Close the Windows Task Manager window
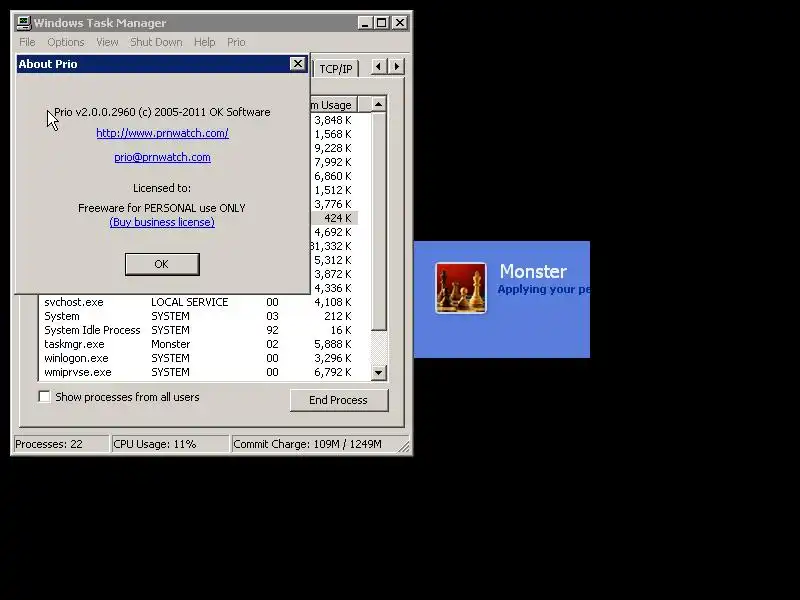This screenshot has height=600, width=800. pos(400,23)
